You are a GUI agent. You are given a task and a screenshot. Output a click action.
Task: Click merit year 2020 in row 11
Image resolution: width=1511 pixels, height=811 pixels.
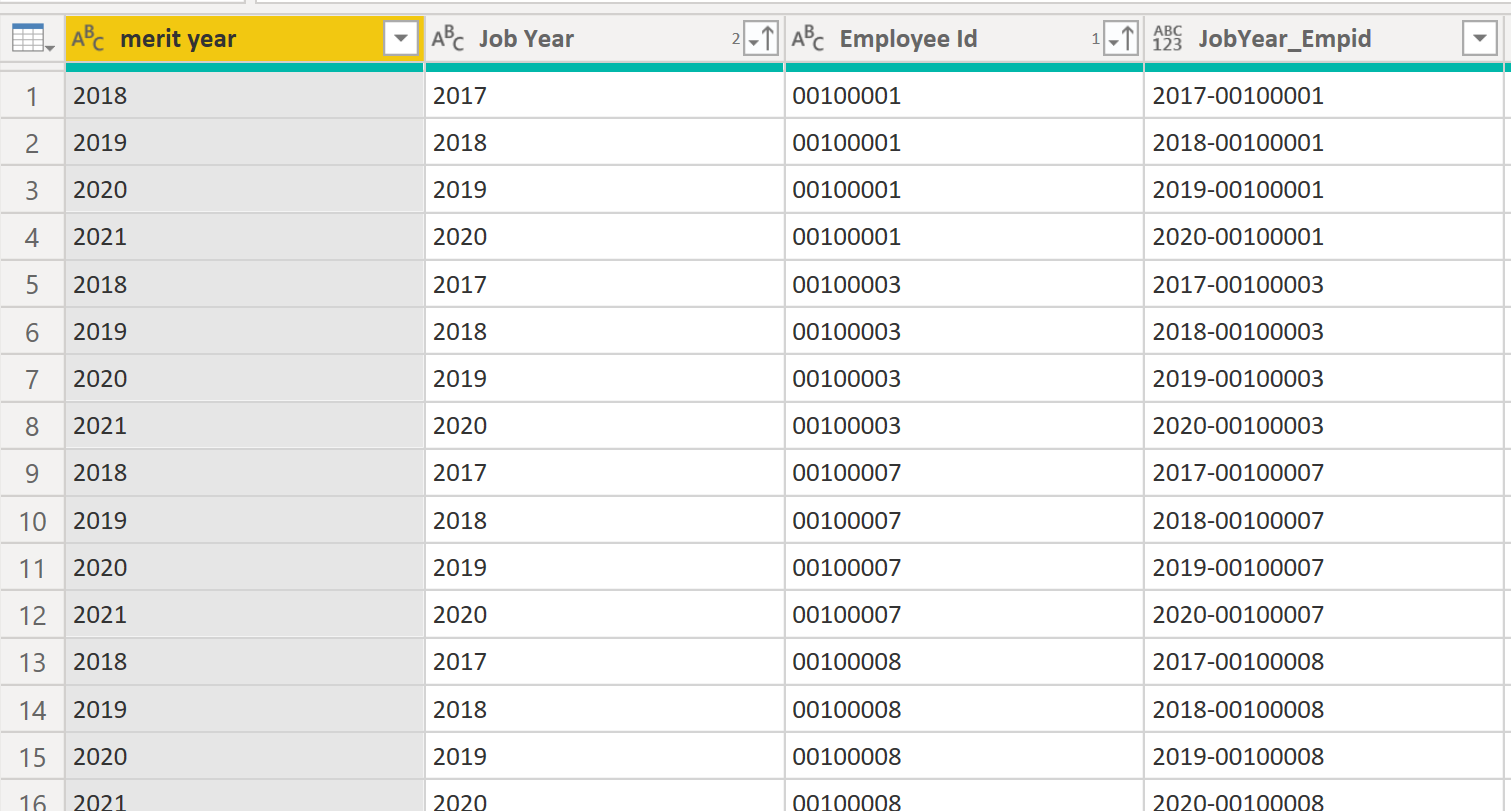point(245,568)
